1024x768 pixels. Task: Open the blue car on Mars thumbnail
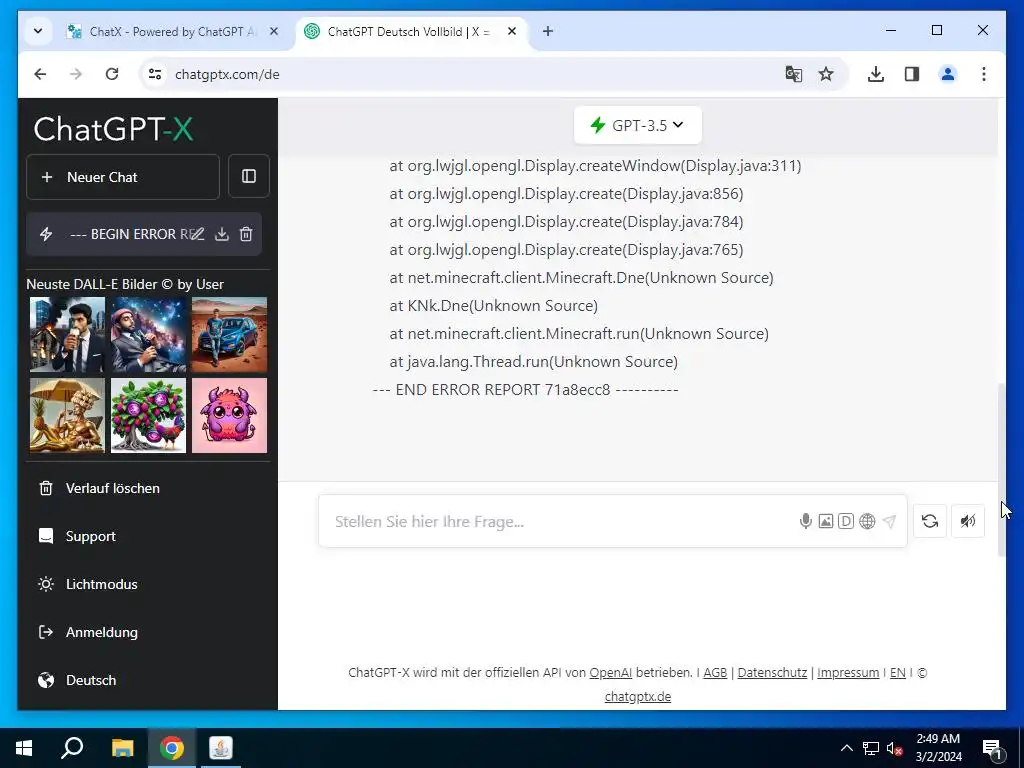[x=229, y=334]
